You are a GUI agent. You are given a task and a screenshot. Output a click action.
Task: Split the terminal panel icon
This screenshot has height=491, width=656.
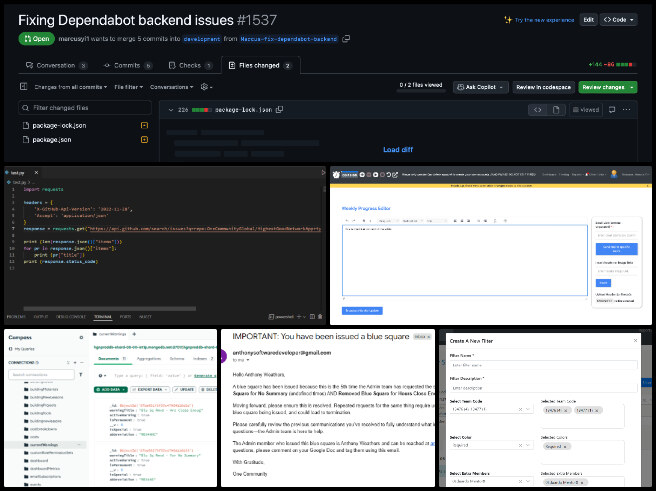coord(312,317)
